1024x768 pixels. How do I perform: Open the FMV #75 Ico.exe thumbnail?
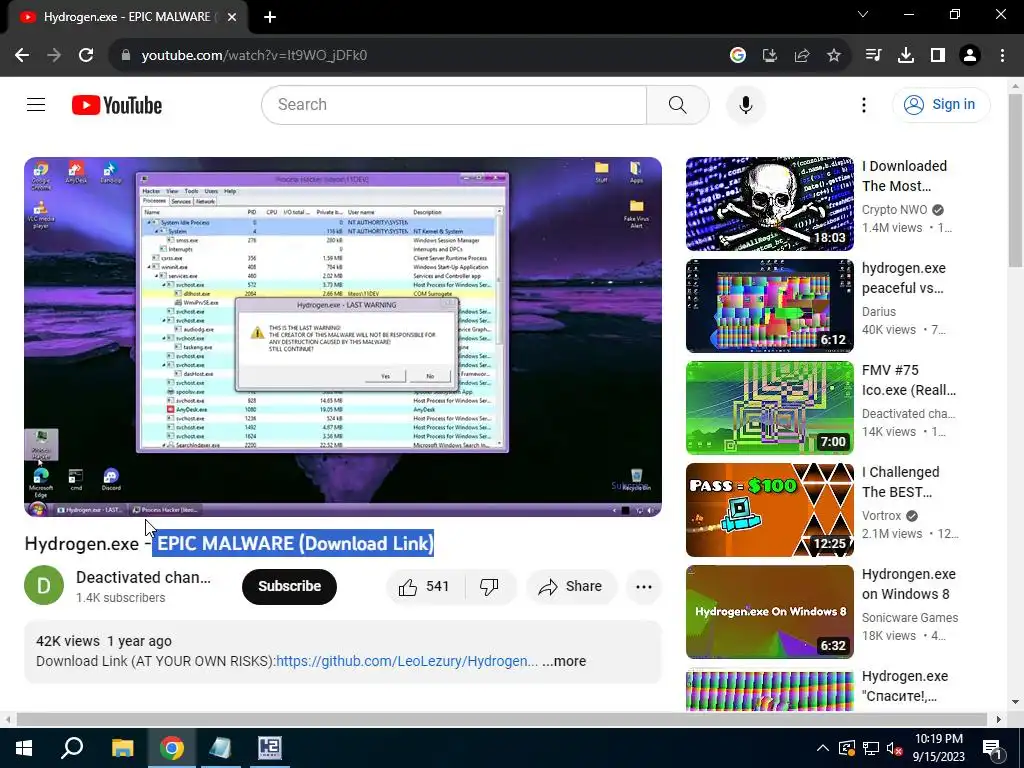(769, 408)
